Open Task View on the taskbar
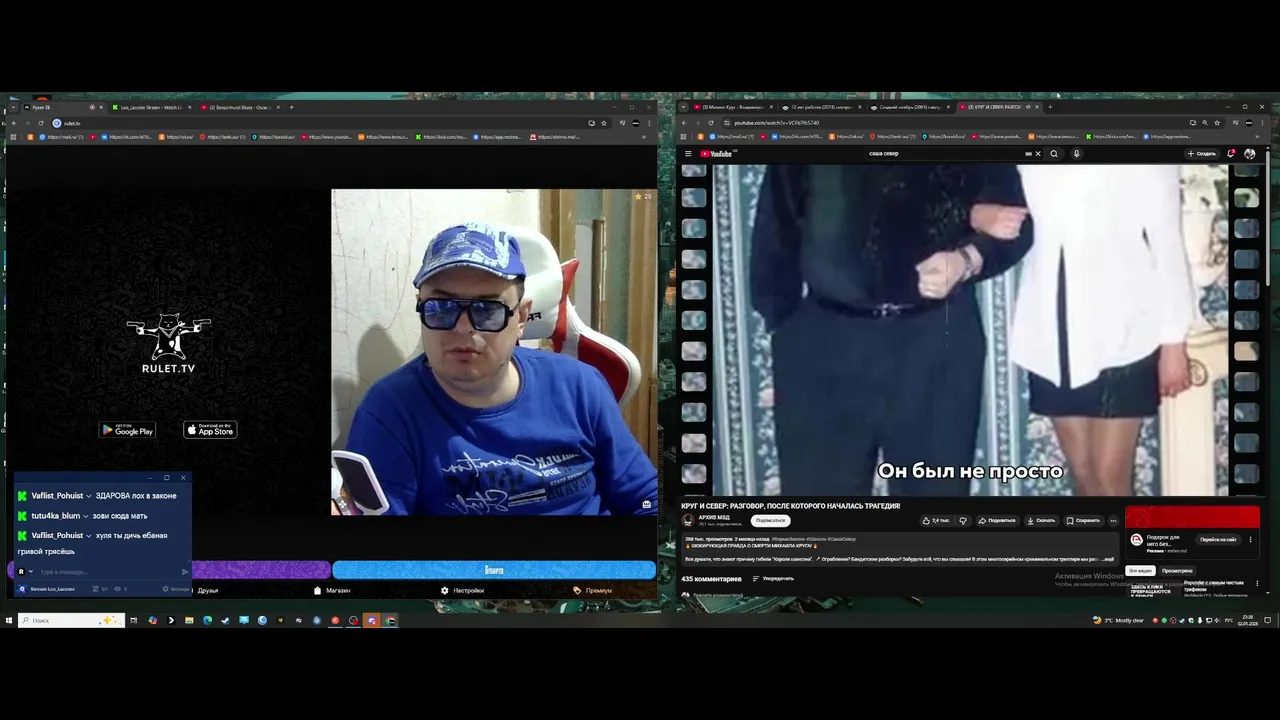 tap(133, 620)
